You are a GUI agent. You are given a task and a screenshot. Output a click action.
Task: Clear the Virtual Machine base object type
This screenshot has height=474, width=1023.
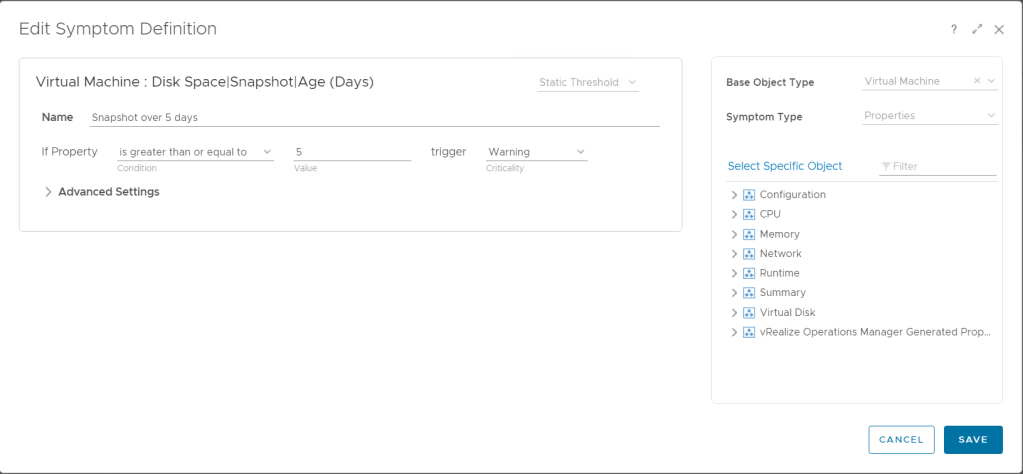click(977, 82)
